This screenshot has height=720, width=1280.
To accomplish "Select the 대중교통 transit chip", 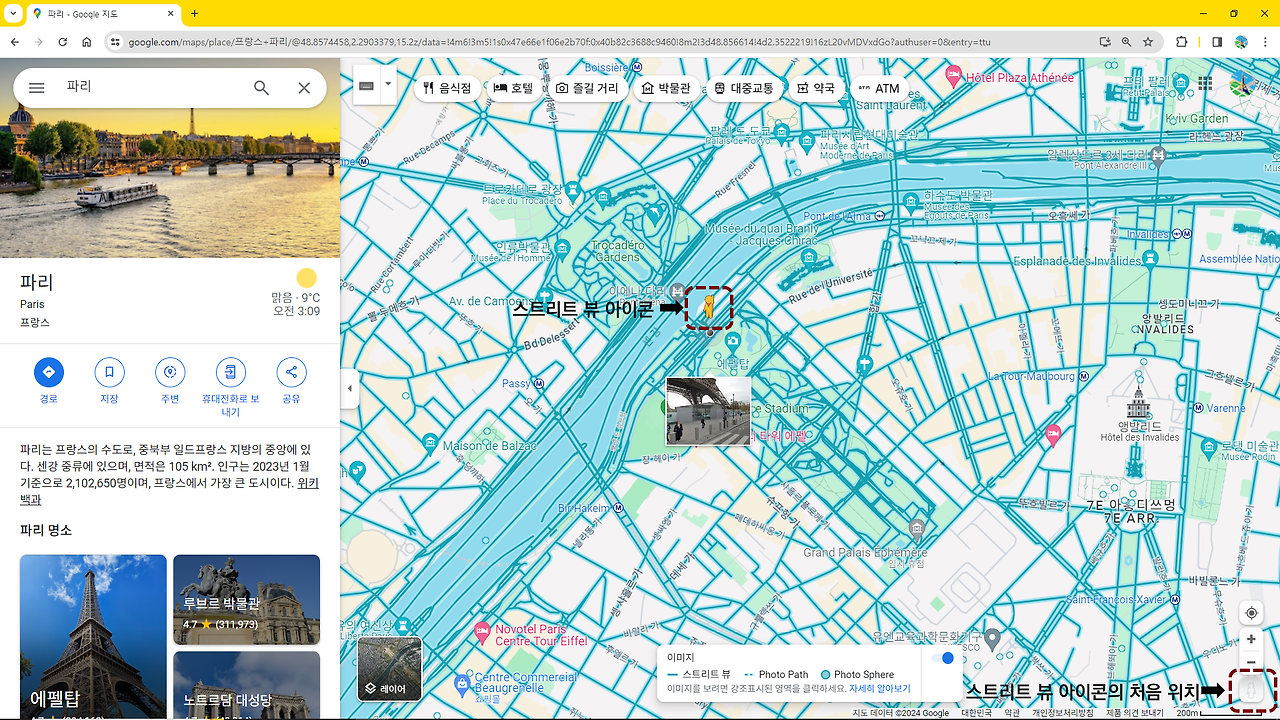I will [x=744, y=88].
